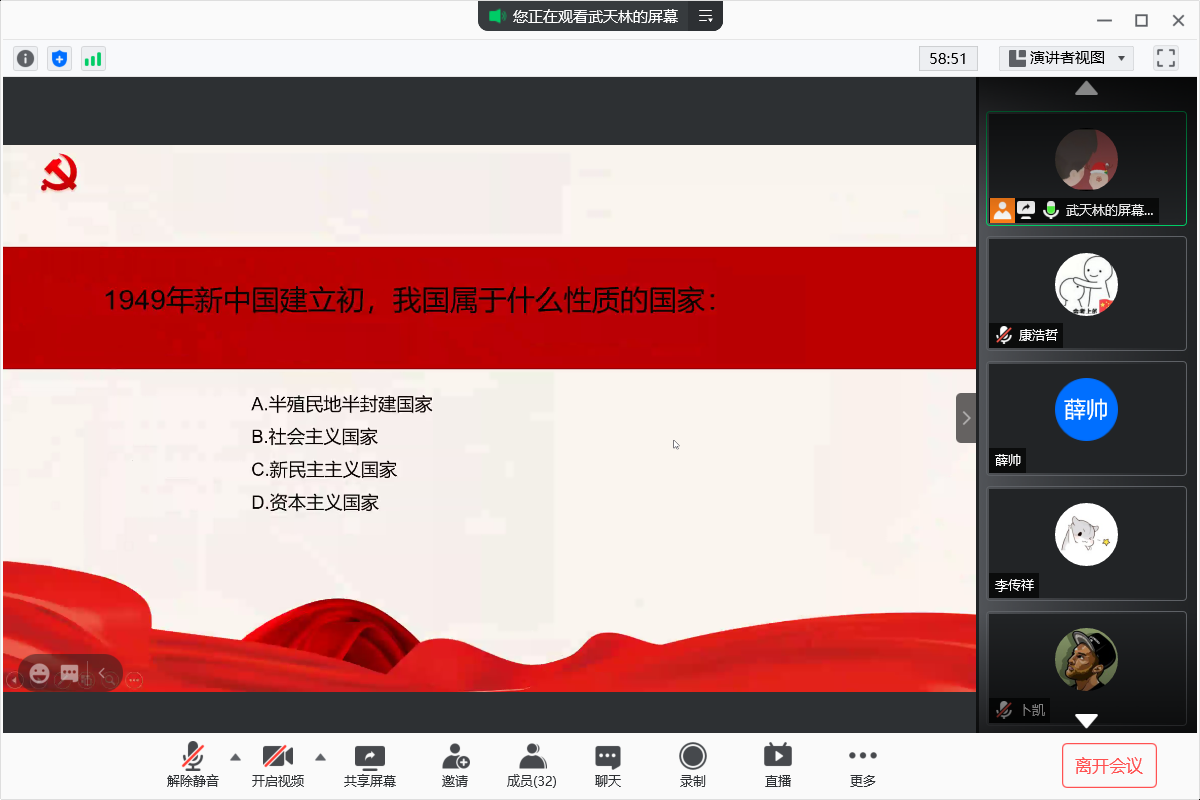Open live streaming (直播) option
The width and height of the screenshot is (1200, 800).
point(777,765)
